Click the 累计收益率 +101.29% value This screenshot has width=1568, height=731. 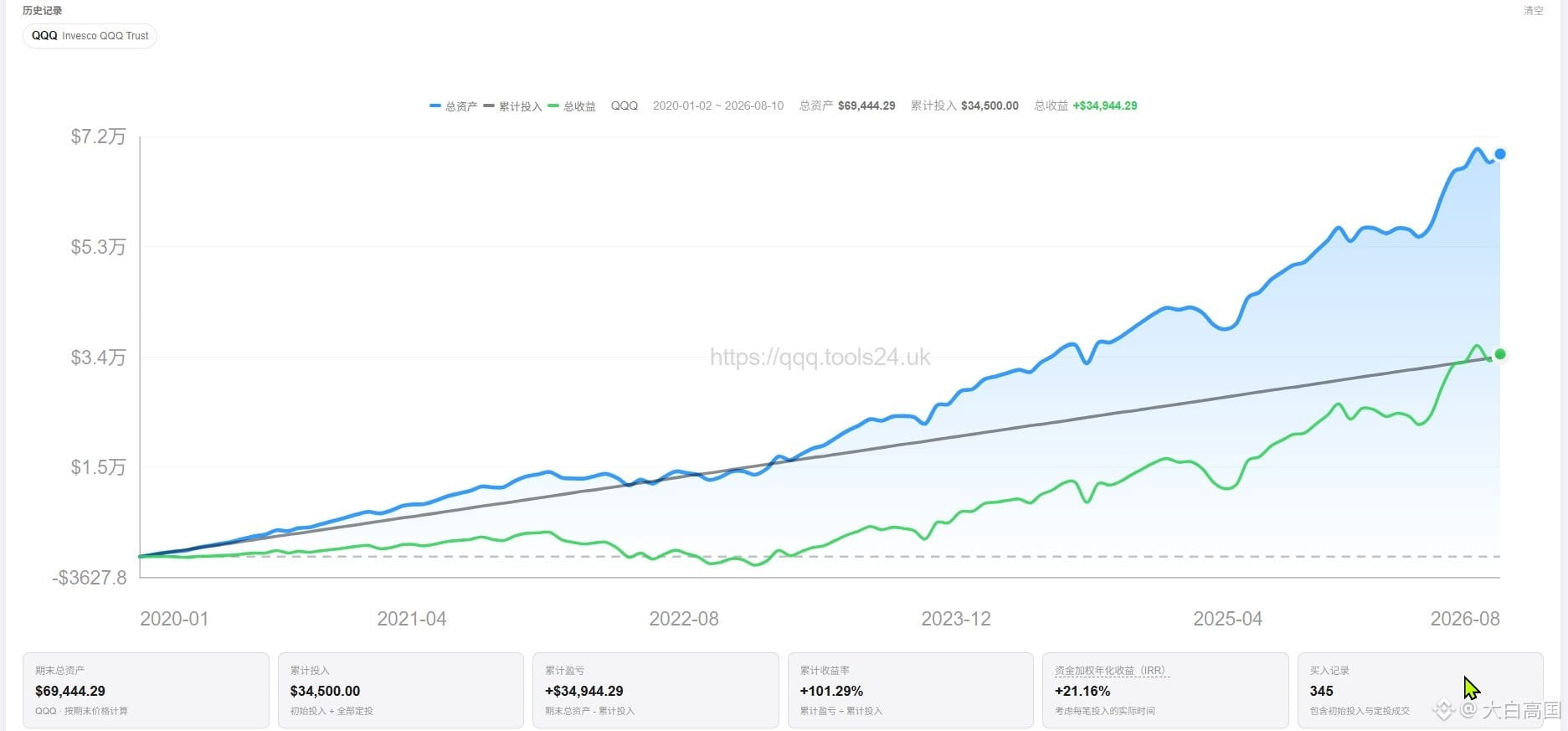point(831,691)
